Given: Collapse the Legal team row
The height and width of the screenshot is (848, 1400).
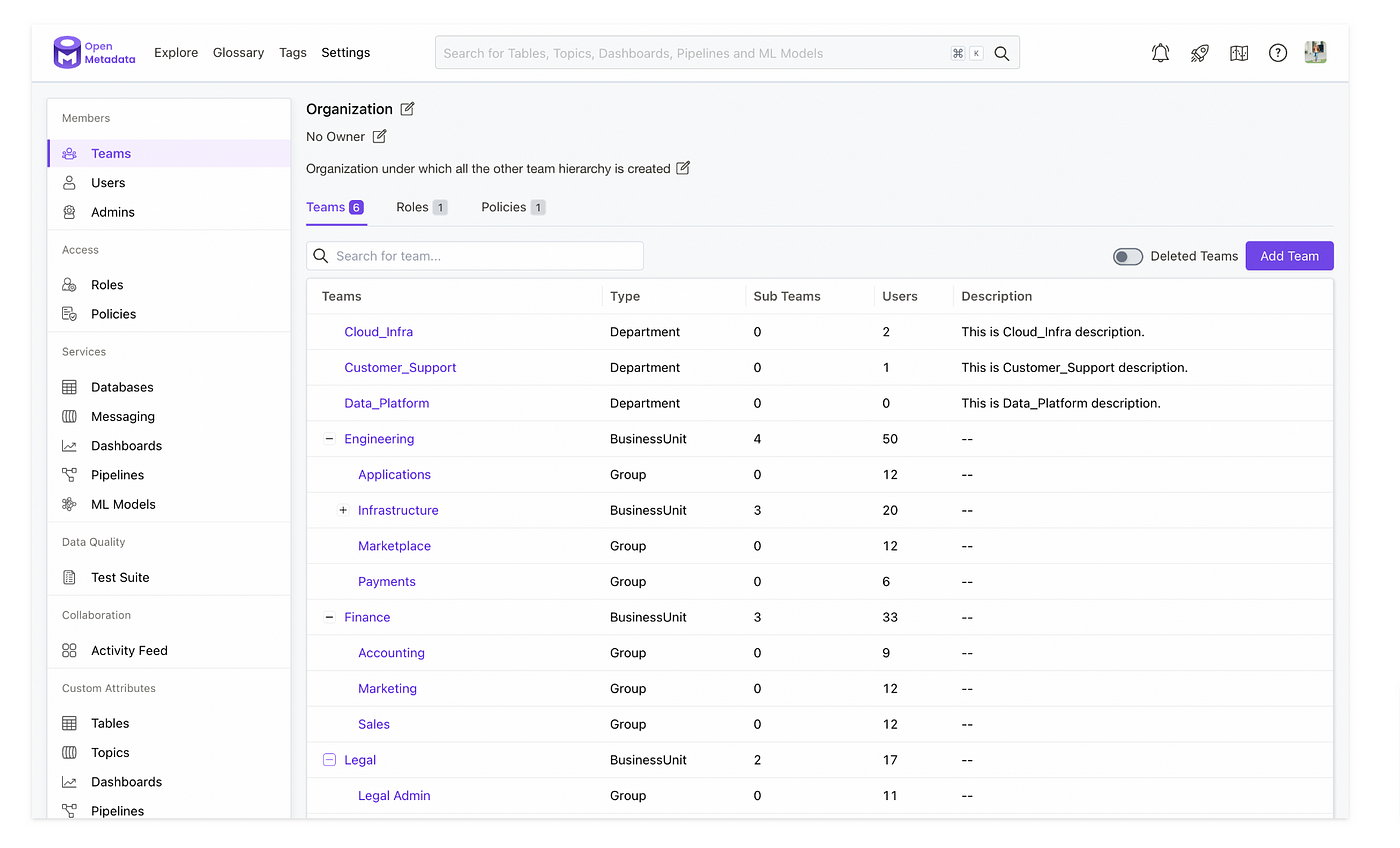Looking at the screenshot, I should (x=329, y=760).
